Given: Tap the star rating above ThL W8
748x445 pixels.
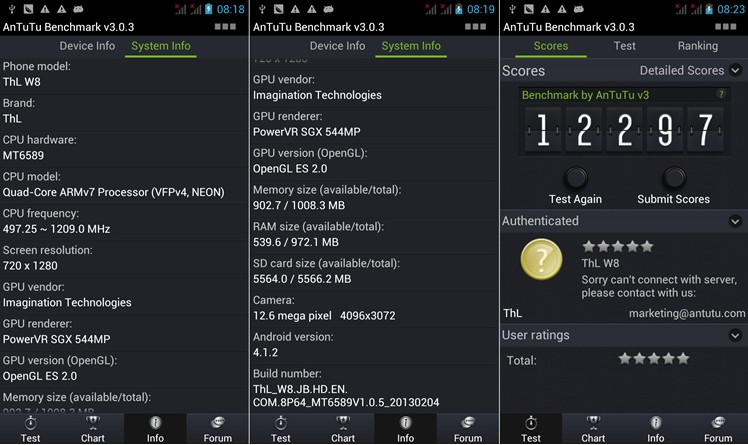Looking at the screenshot, I should pos(618,246).
